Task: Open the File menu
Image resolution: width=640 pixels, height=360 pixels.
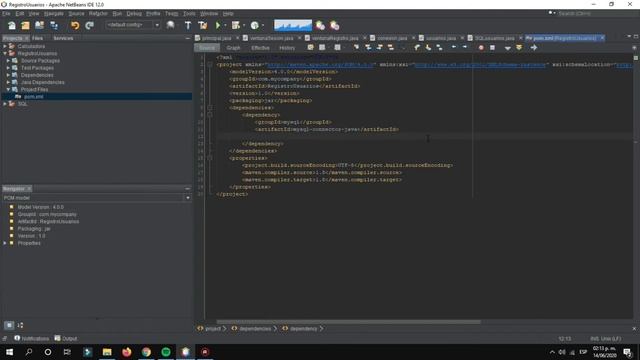Action: coord(6,13)
